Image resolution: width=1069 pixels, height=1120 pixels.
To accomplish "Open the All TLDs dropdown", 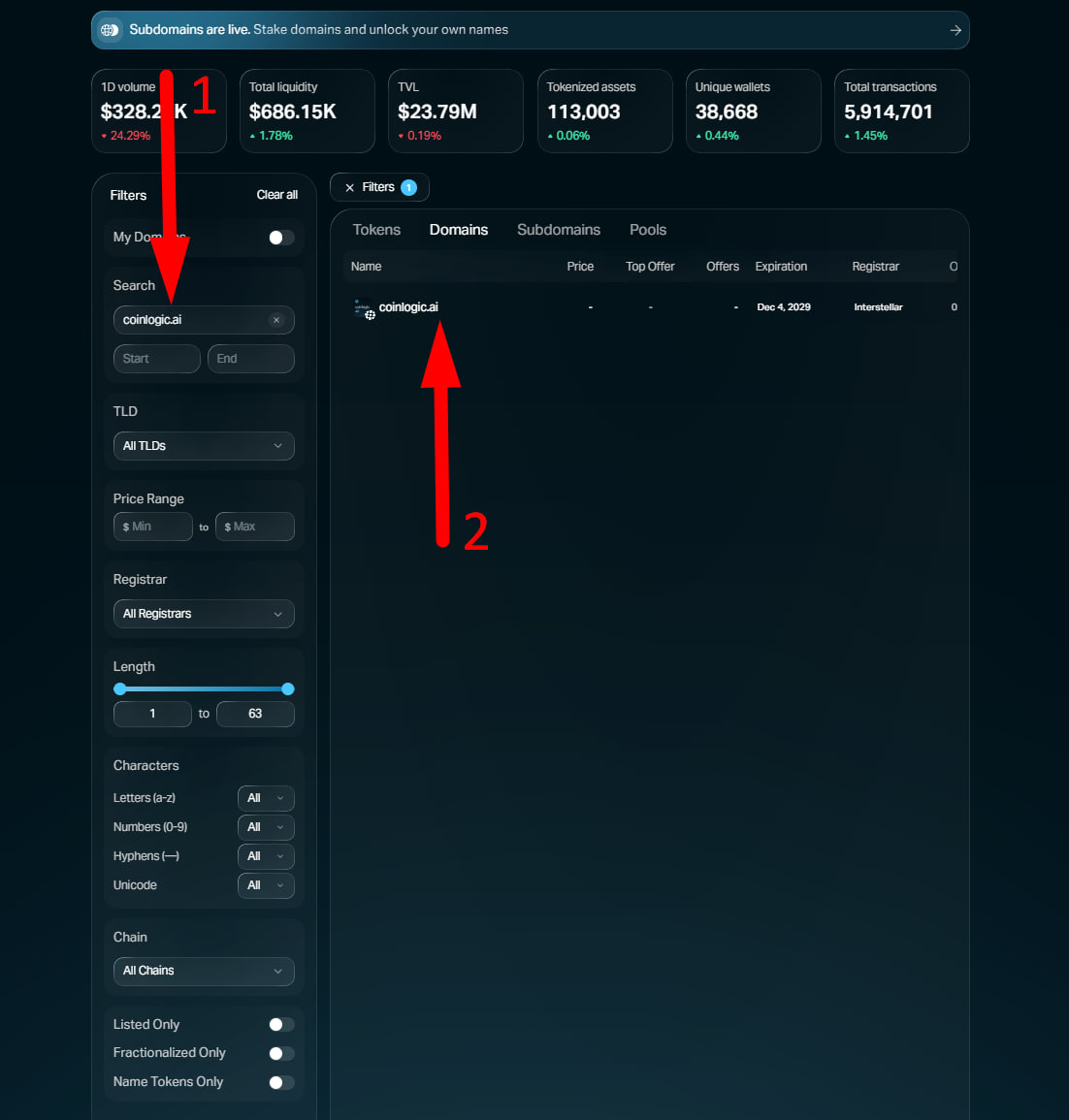I will coord(204,446).
